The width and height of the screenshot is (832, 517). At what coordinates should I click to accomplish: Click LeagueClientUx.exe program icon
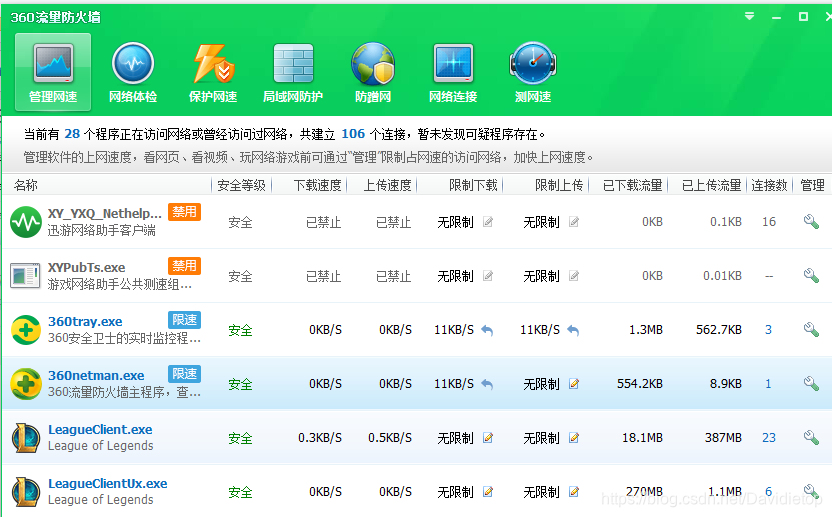[x=25, y=492]
